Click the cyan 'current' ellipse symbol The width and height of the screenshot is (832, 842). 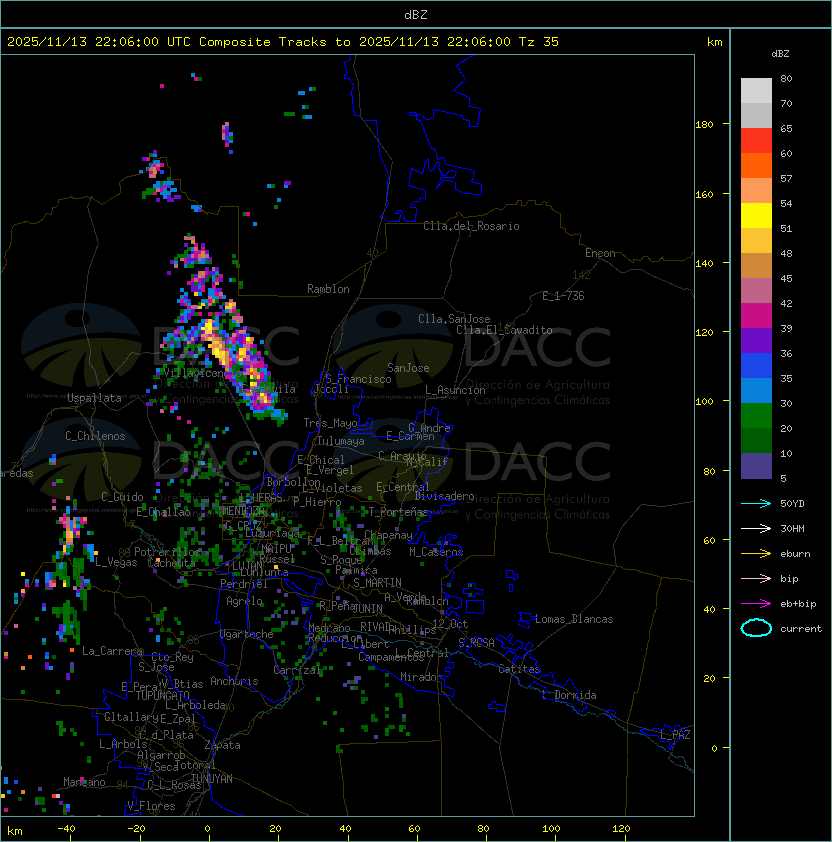tap(756, 628)
